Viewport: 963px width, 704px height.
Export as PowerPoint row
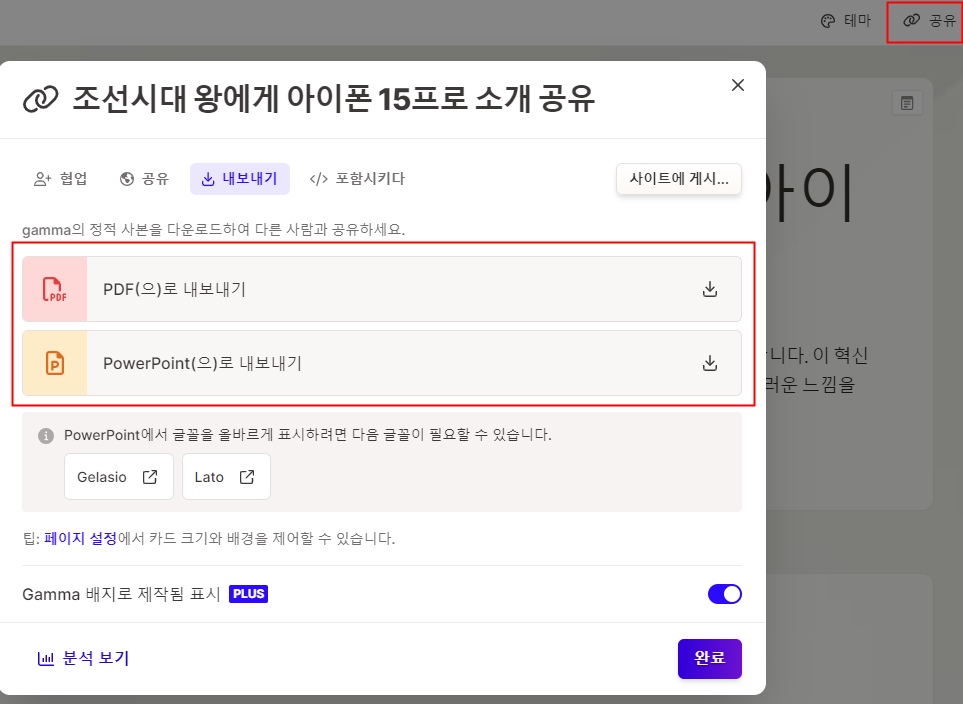tap(382, 363)
